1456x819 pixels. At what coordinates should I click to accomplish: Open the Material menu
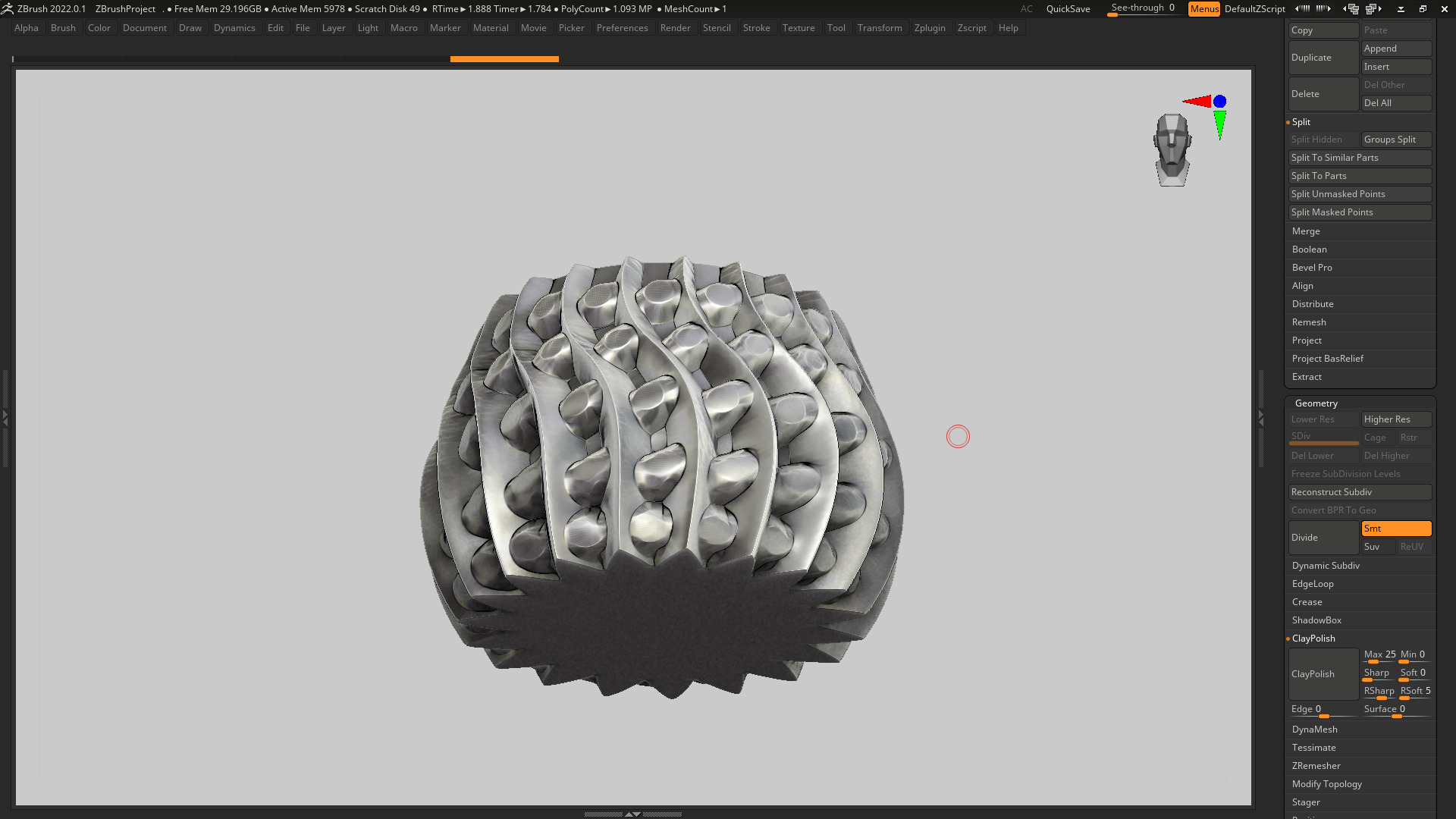coord(491,28)
